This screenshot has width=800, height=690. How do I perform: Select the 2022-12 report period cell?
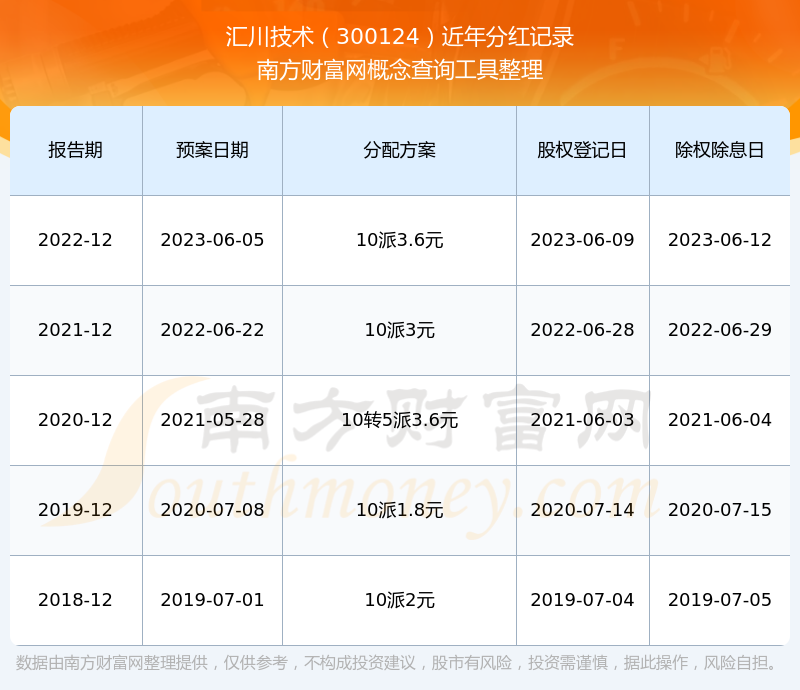click(76, 240)
